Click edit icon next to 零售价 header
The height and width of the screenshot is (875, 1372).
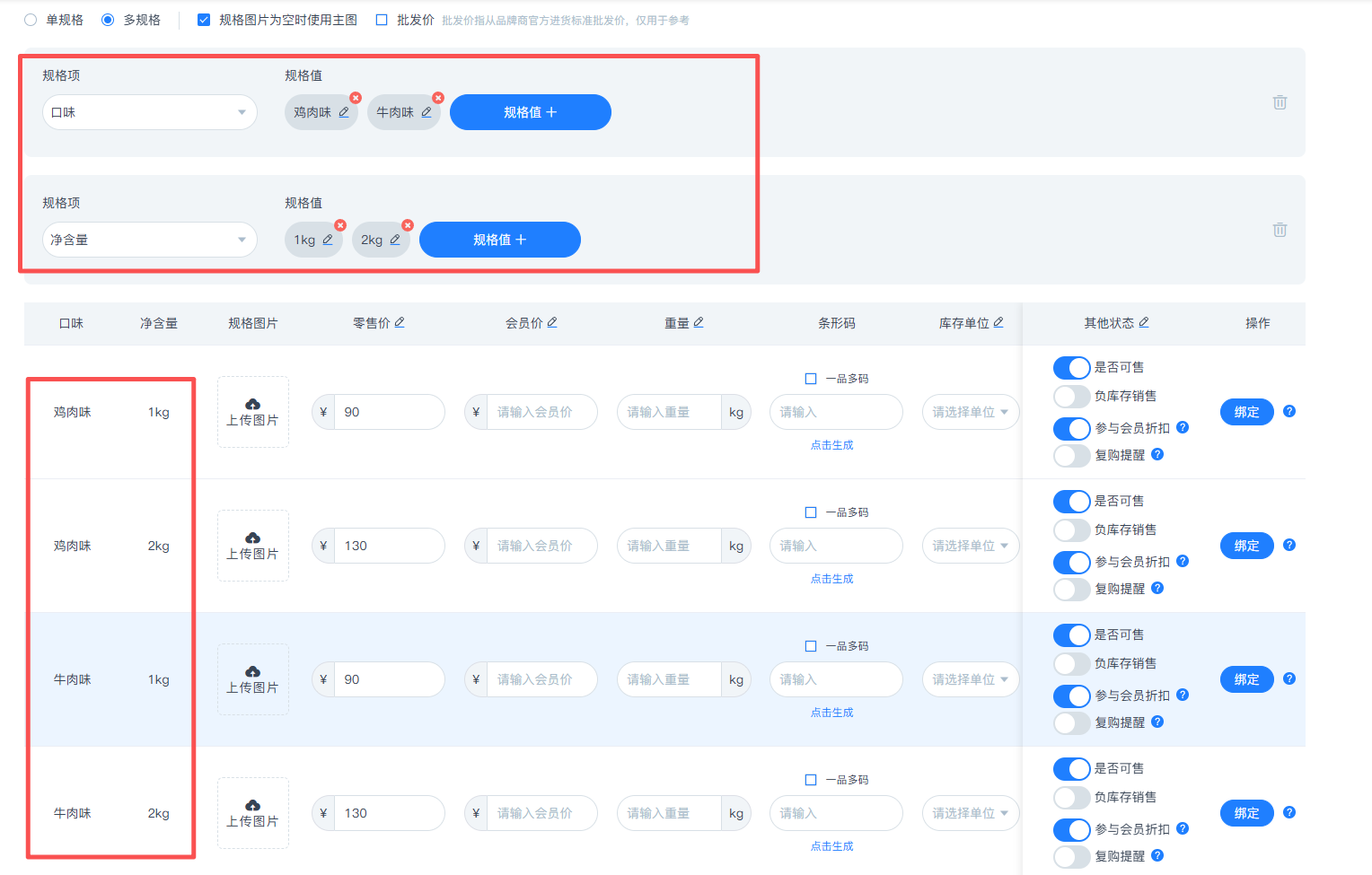pos(400,322)
